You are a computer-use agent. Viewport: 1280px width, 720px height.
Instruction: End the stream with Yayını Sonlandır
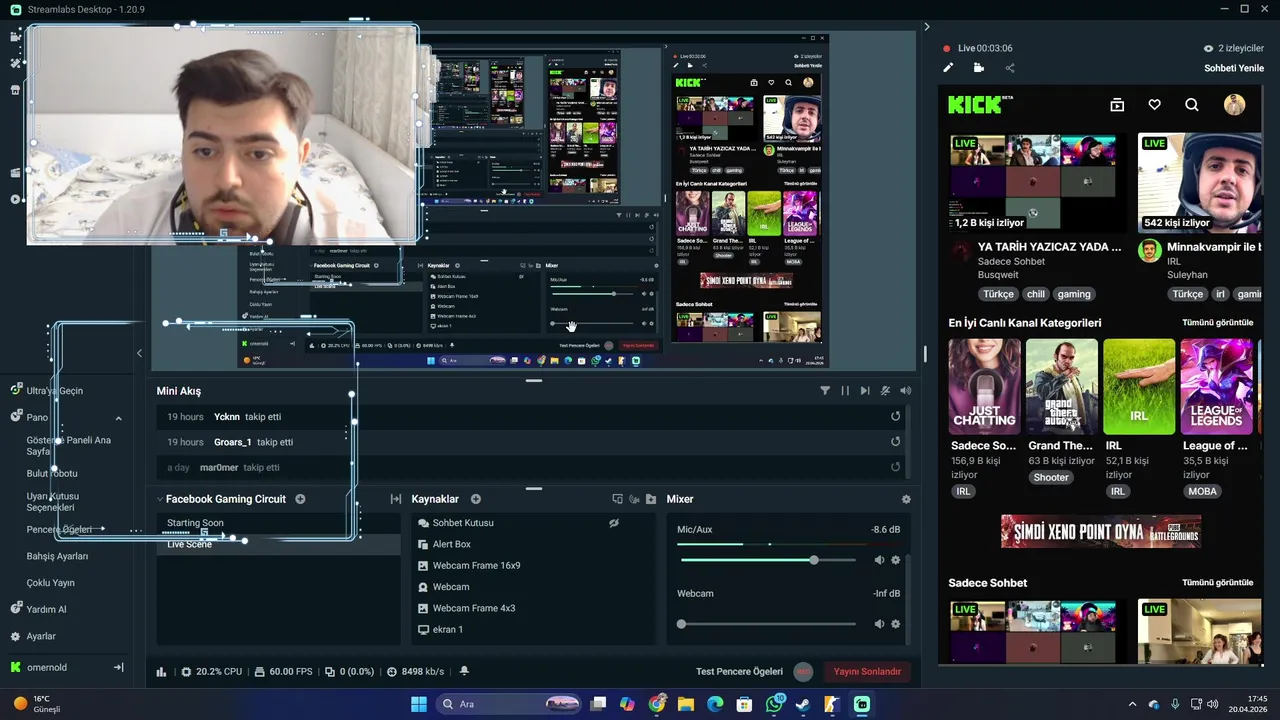[x=867, y=672]
